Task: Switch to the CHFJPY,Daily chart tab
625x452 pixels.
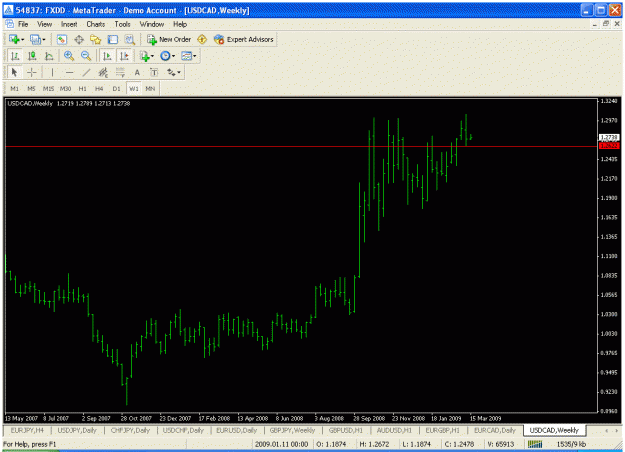Action: [130, 430]
